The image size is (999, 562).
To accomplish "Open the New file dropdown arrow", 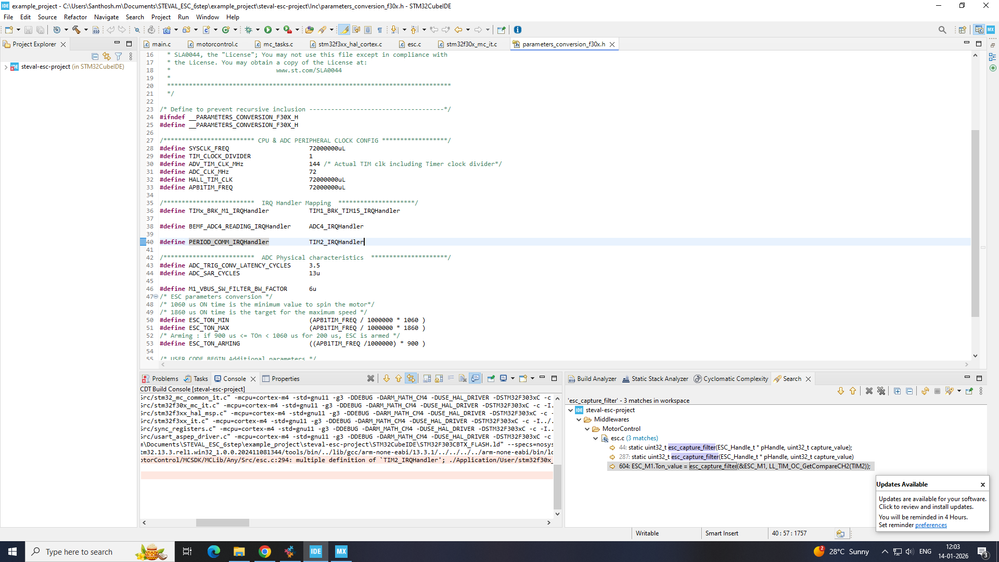I will (x=18, y=30).
